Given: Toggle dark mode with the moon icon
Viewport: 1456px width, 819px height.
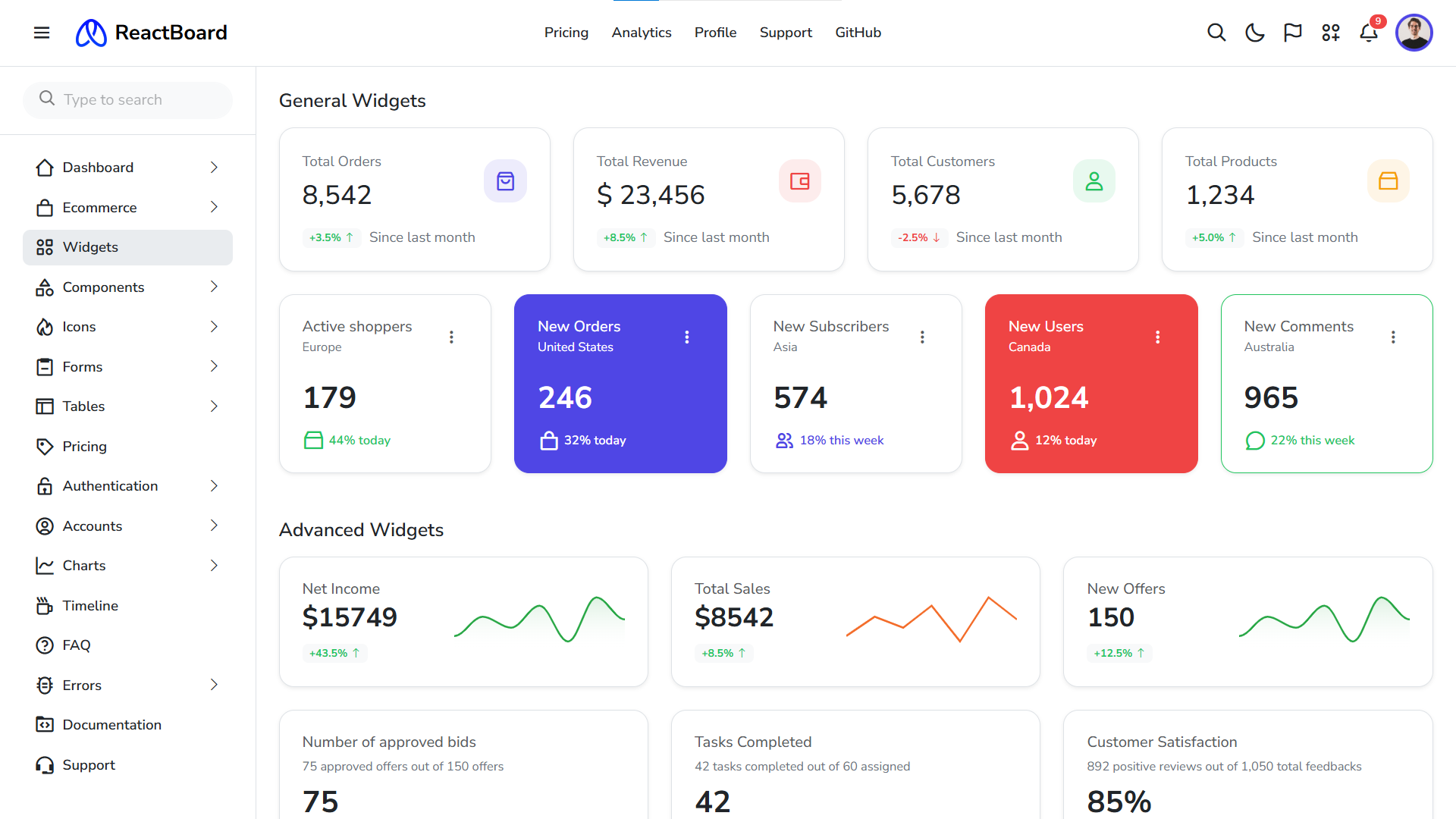Looking at the screenshot, I should point(1254,33).
